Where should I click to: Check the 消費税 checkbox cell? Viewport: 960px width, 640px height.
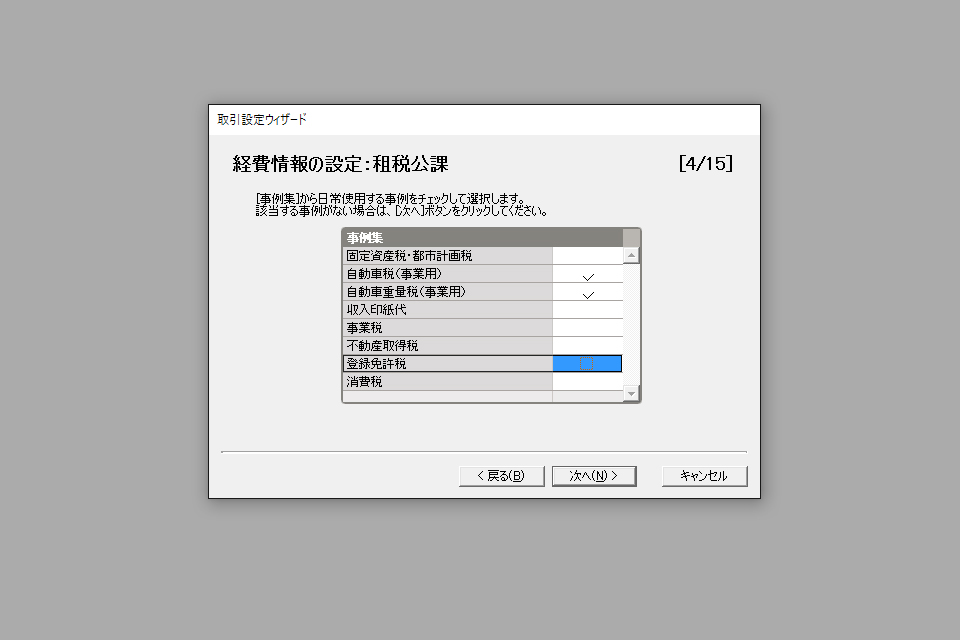tap(587, 382)
